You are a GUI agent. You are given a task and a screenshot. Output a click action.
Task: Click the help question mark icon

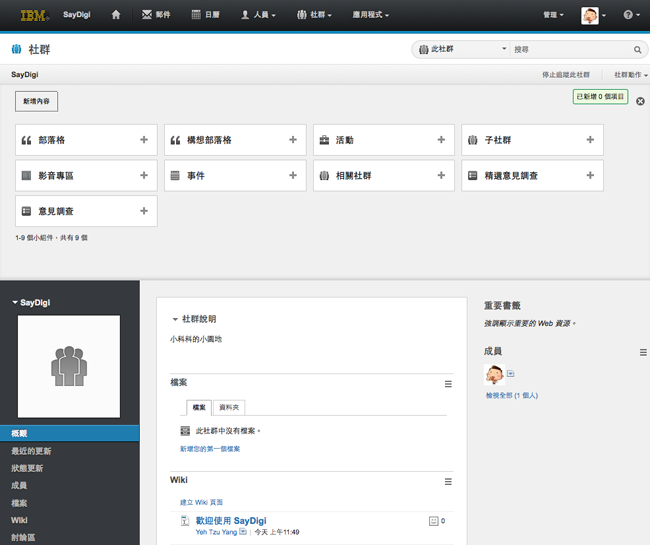coord(629,15)
